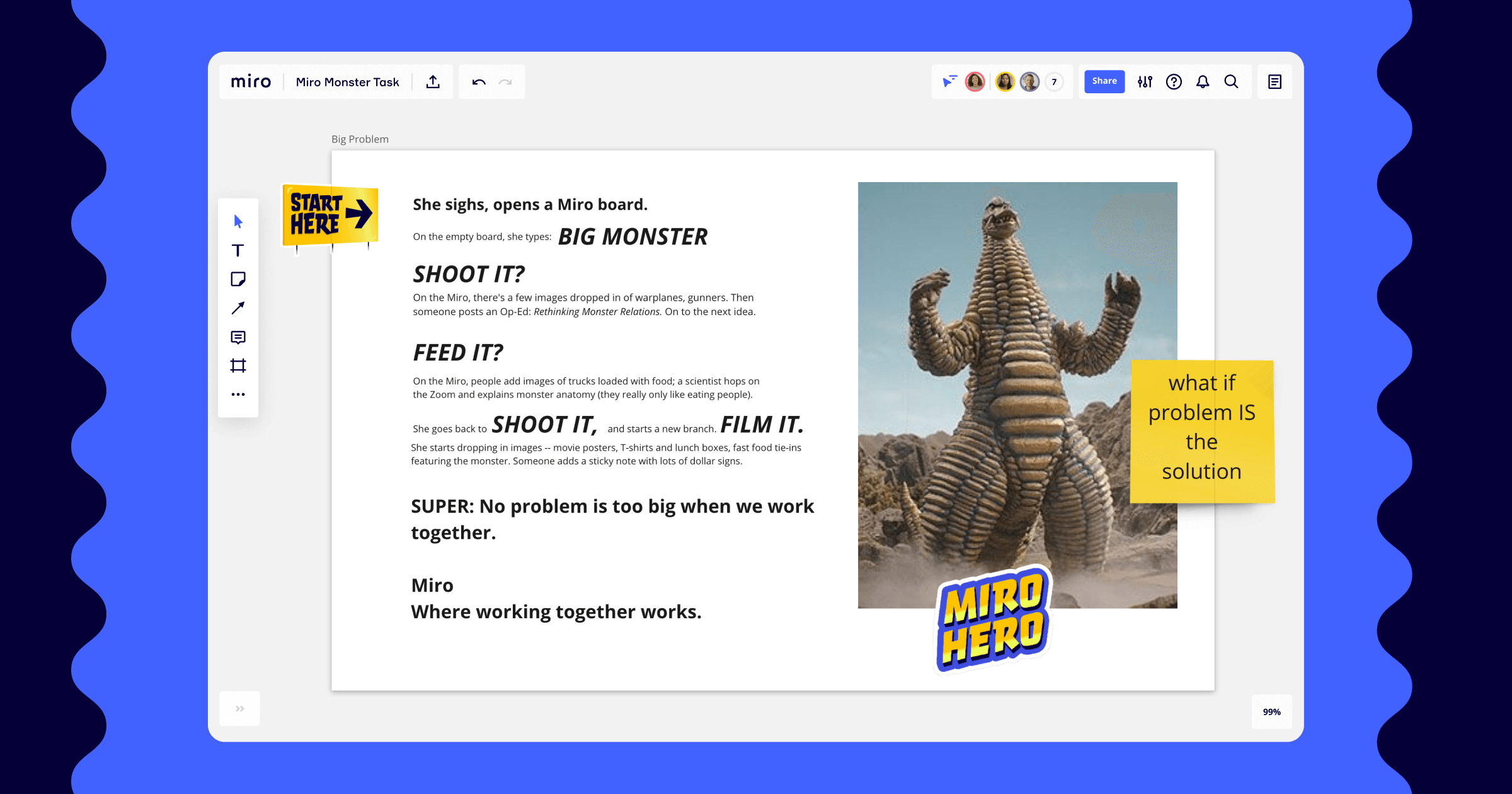Click 'and starts a new branch.' text
Screen dimensions: 1512x794
[x=661, y=429]
